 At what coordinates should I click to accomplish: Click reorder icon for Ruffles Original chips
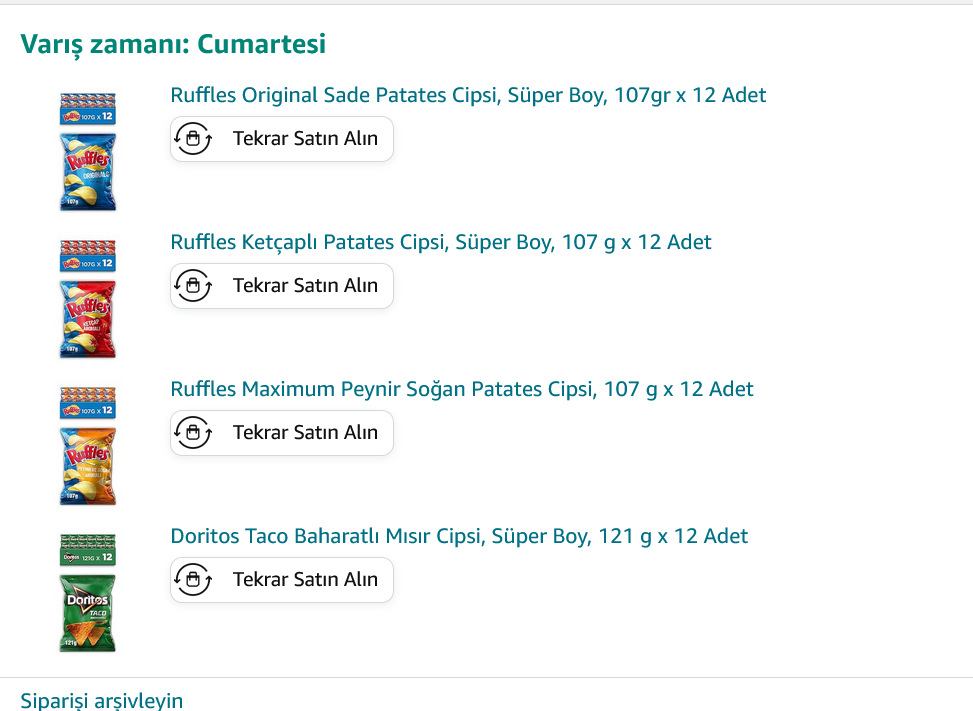click(193, 139)
